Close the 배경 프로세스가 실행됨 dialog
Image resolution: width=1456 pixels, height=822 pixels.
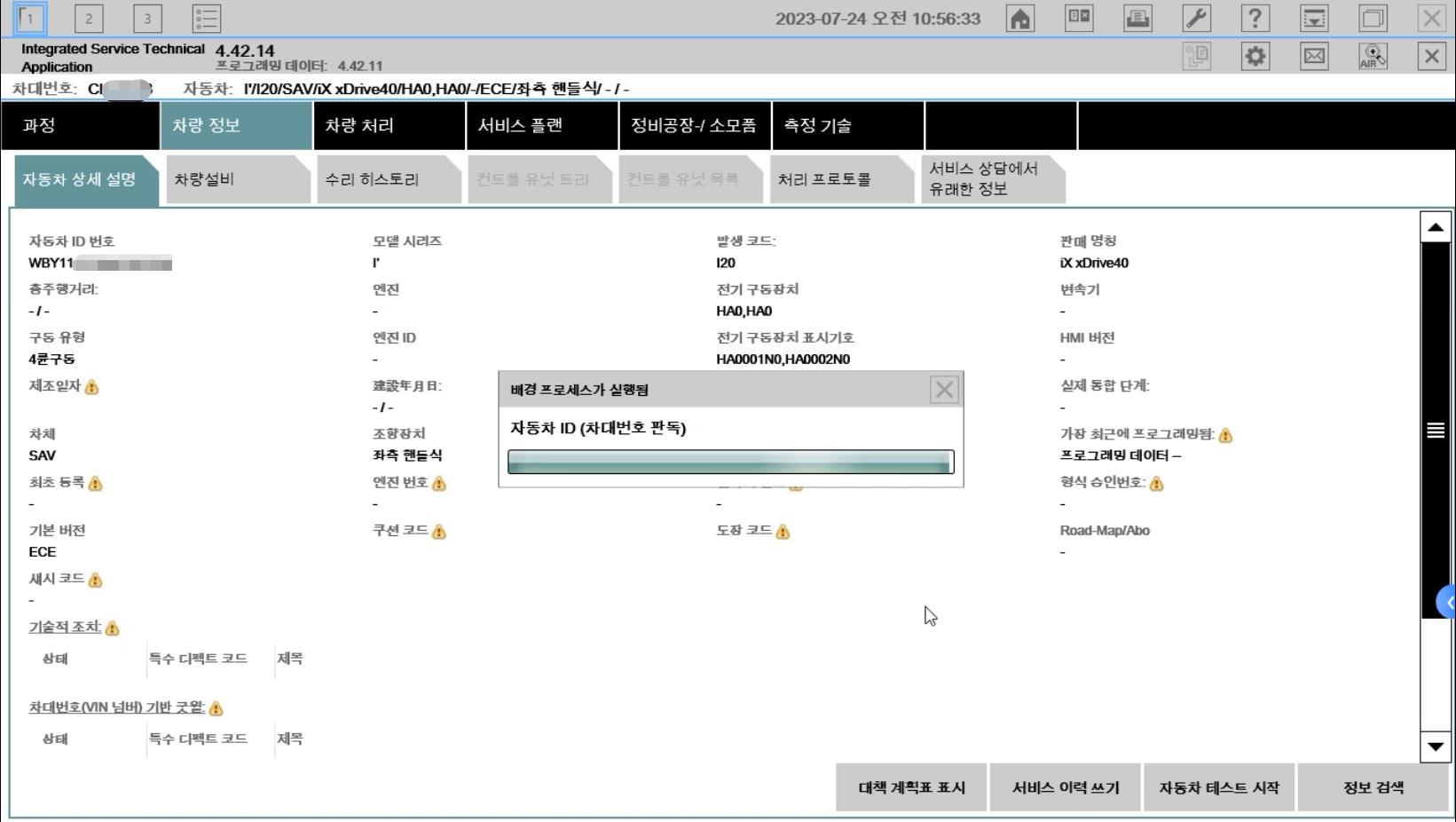point(944,390)
